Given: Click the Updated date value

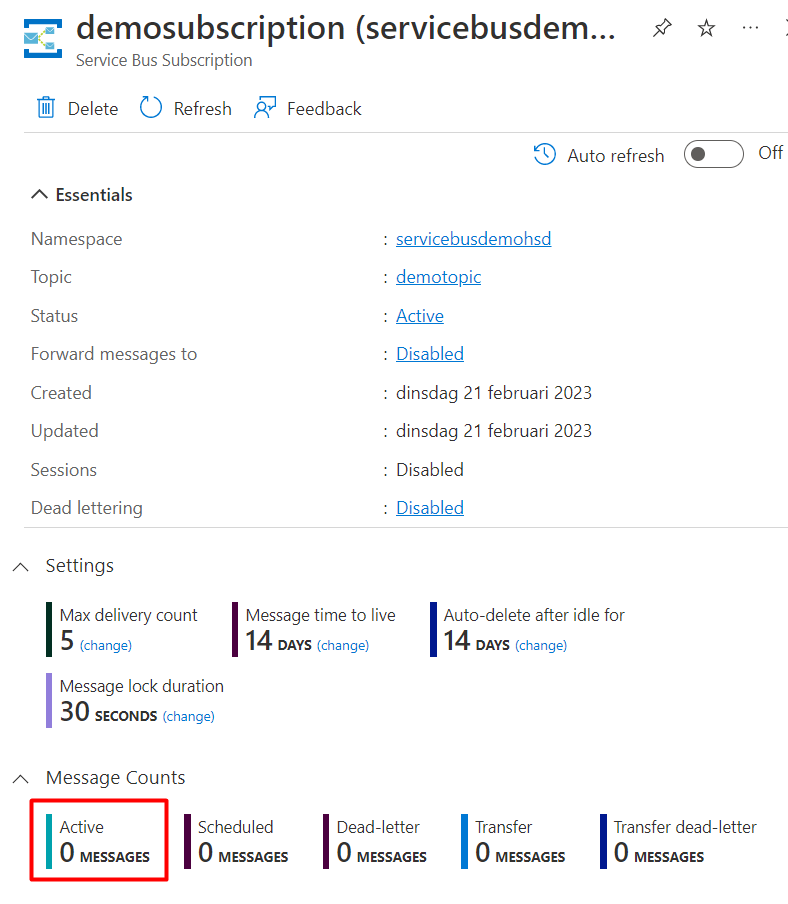Looking at the screenshot, I should [493, 431].
